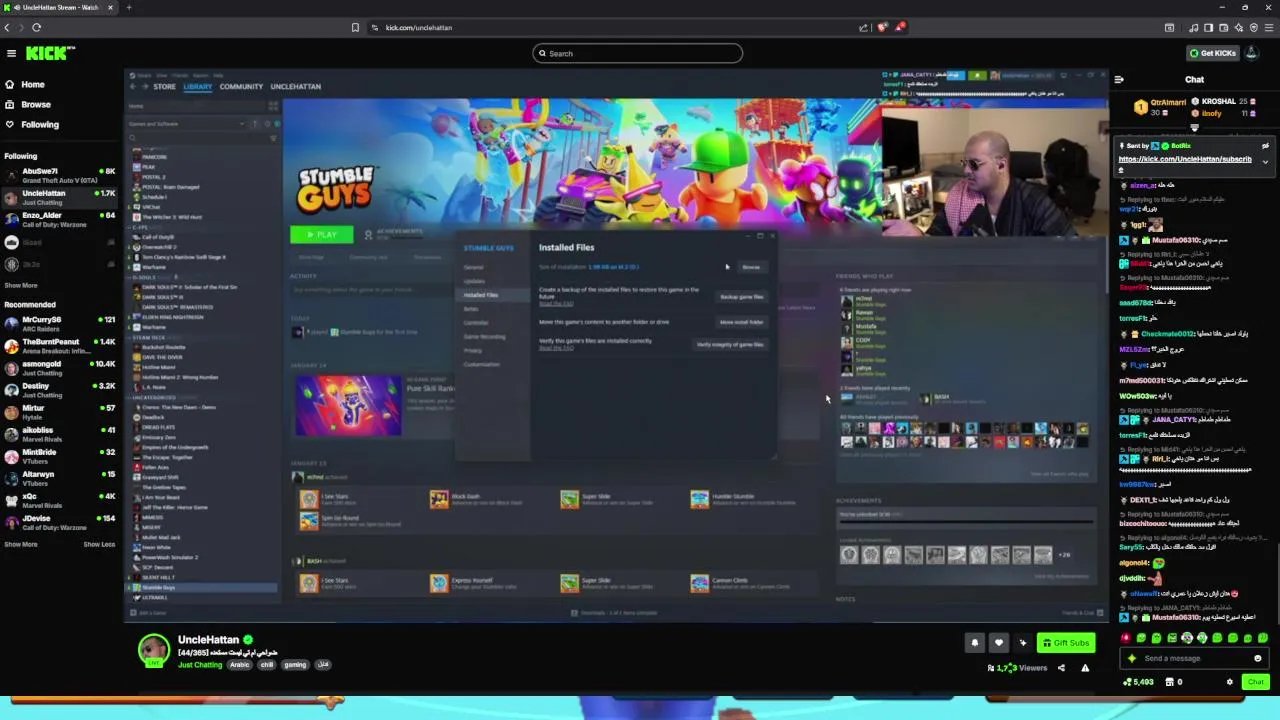Click the gaming tag
1280x720 pixels.
(x=295, y=665)
